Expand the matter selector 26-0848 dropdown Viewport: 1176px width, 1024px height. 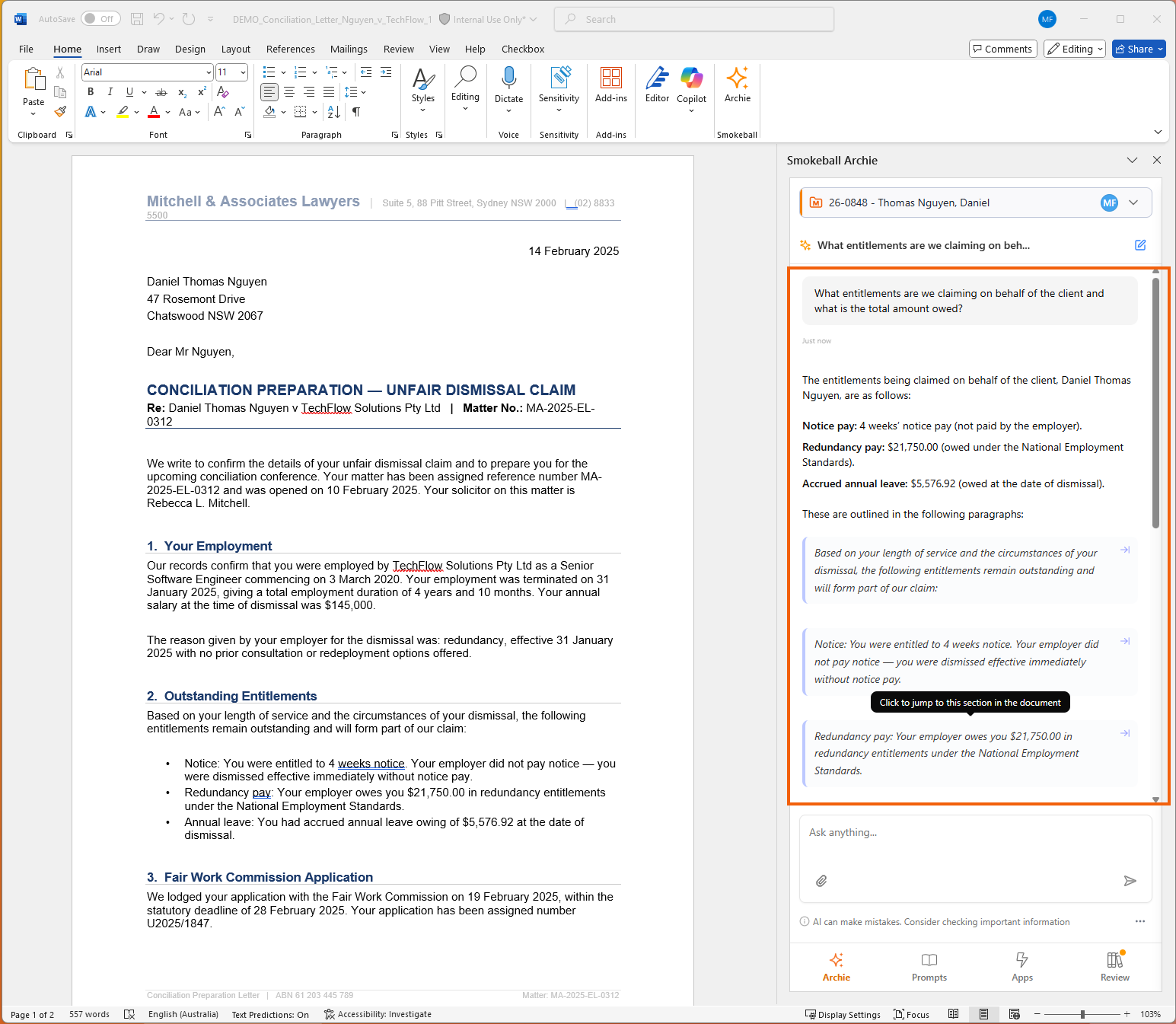pyautogui.click(x=1133, y=203)
